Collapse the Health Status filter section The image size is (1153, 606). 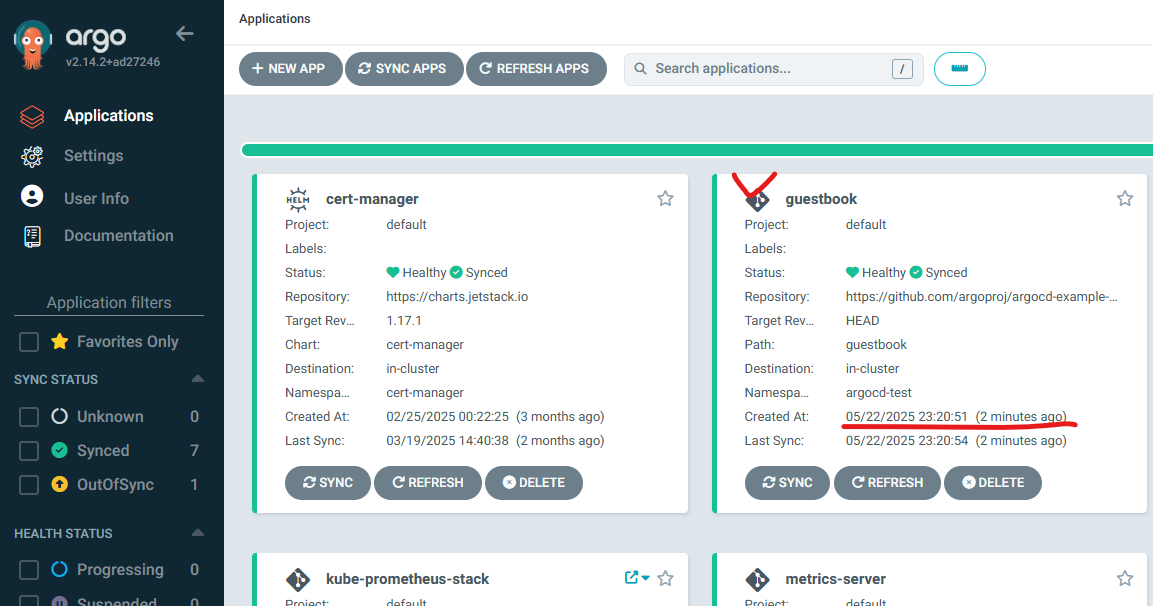197,533
